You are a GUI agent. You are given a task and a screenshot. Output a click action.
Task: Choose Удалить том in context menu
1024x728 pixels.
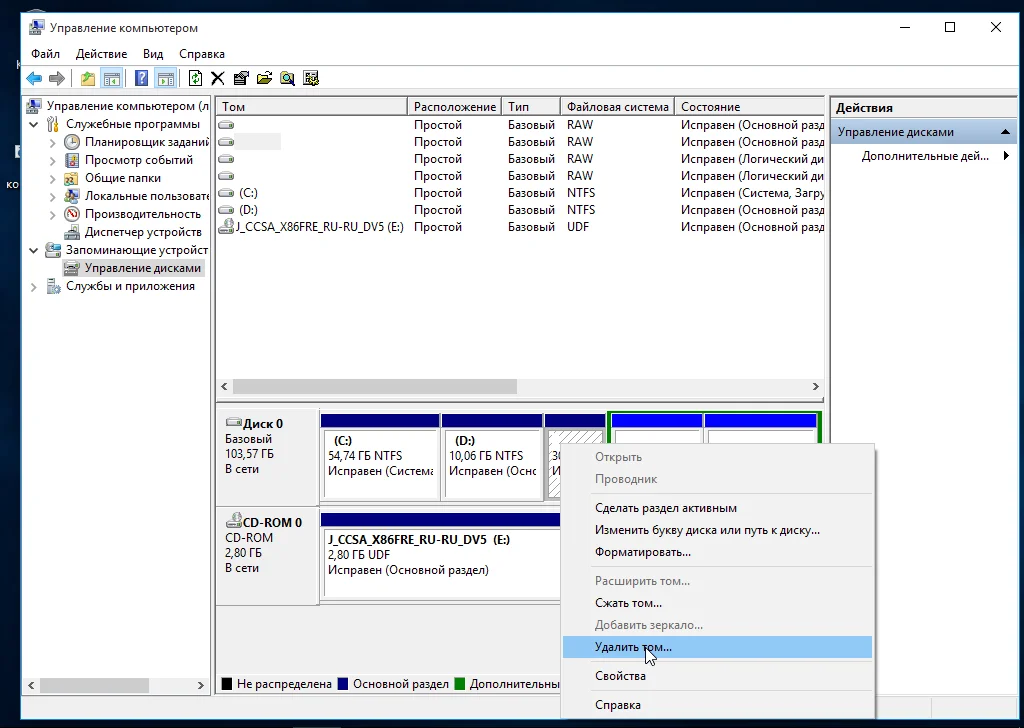coord(633,647)
